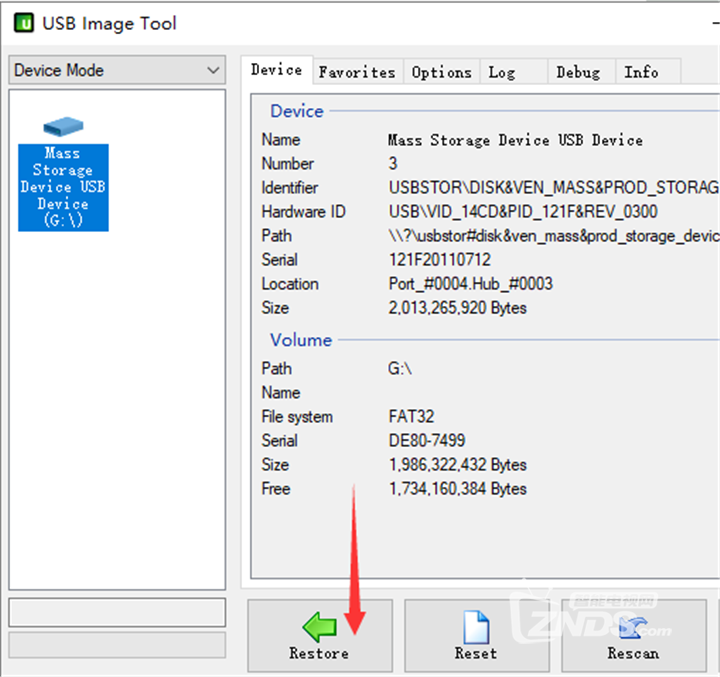Image resolution: width=720 pixels, height=677 pixels.
Task: Click the Location value Port_#0004.Hub_#0003
Action: tap(471, 283)
